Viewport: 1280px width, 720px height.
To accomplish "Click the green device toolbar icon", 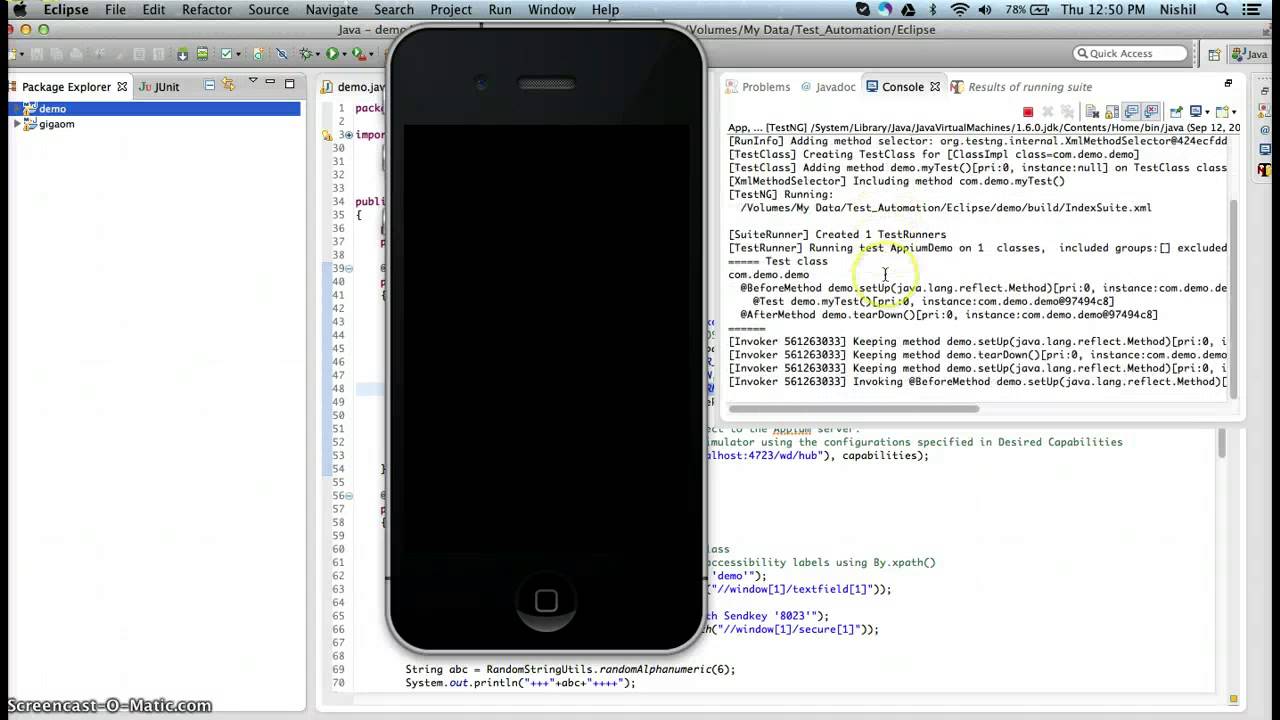I will click(x=203, y=54).
